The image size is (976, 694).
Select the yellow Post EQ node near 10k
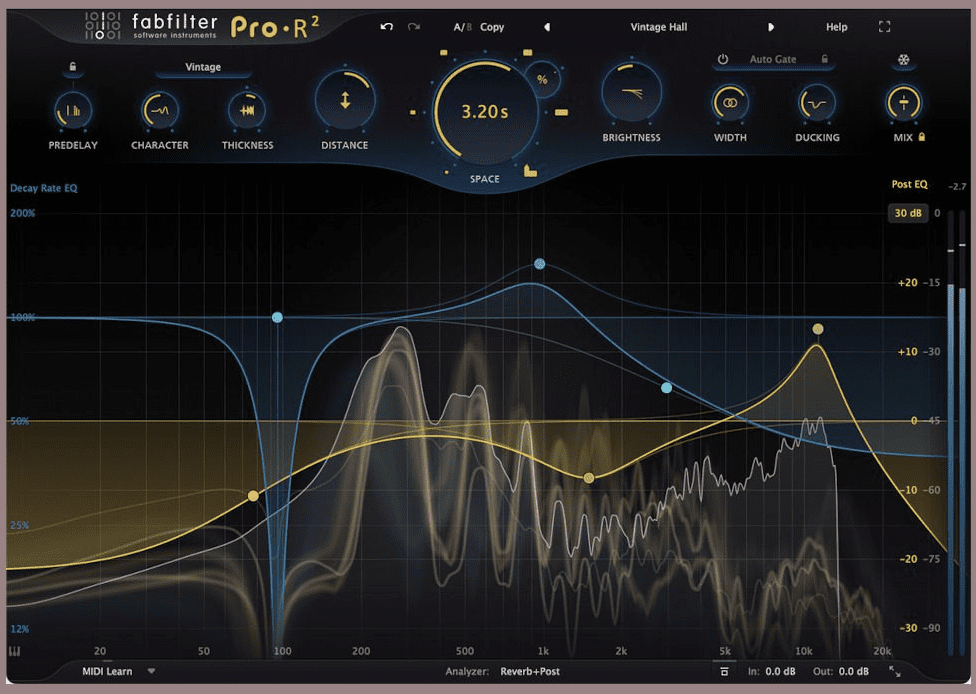tap(818, 329)
